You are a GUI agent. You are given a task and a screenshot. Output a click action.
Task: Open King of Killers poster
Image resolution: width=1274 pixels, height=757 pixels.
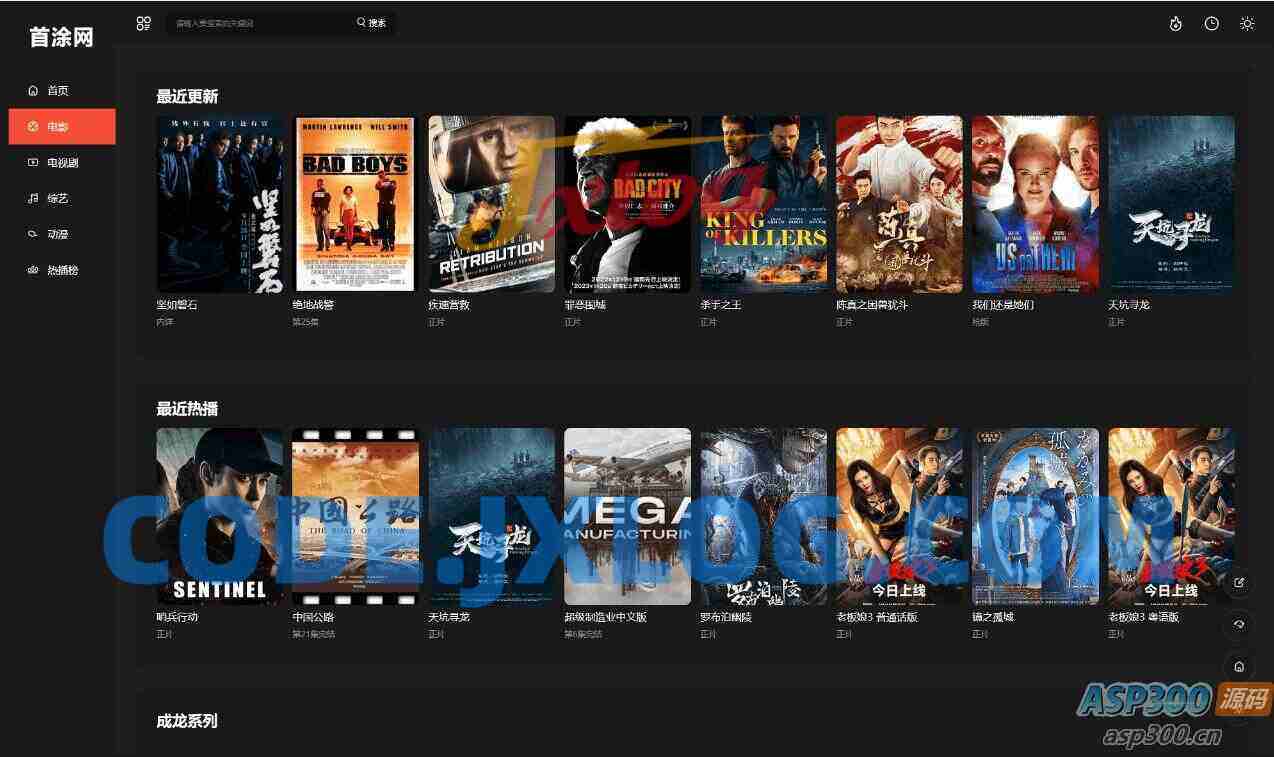[x=763, y=204]
